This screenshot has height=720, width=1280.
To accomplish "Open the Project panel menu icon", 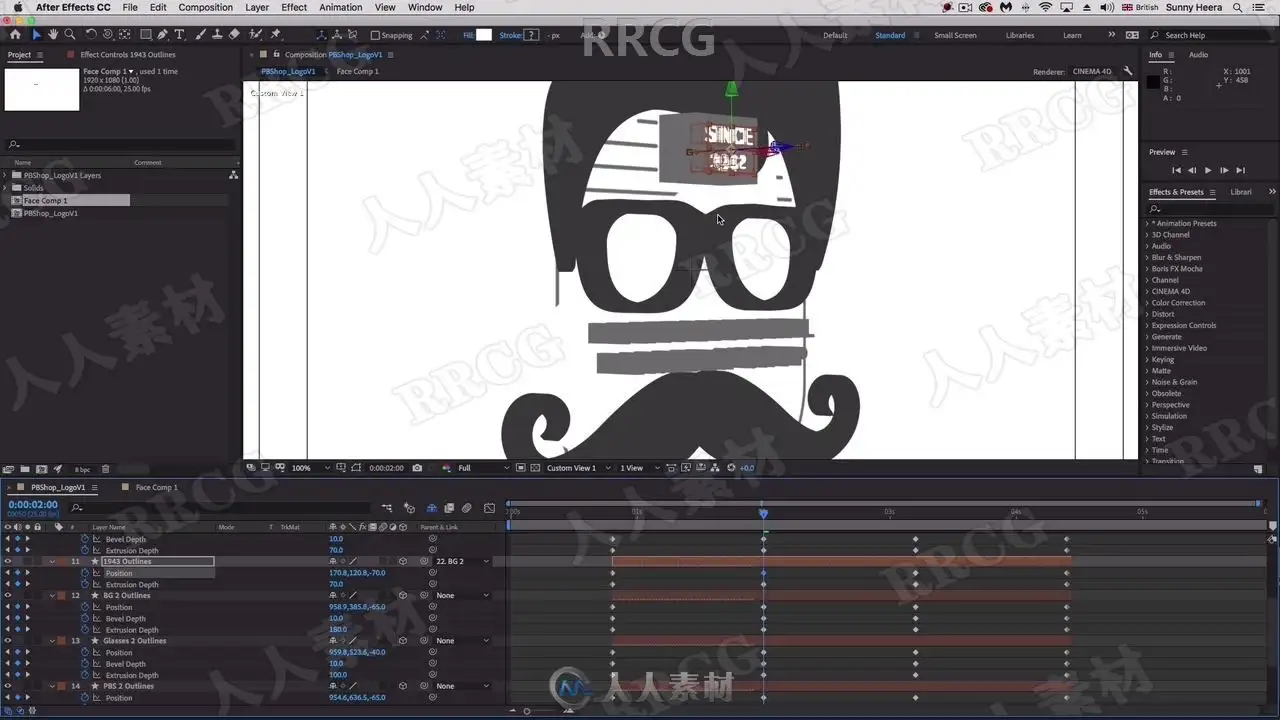I will [x=41, y=55].
